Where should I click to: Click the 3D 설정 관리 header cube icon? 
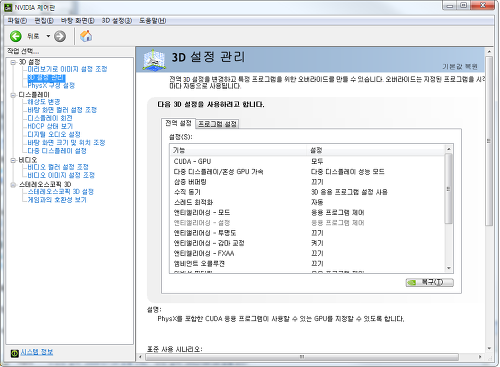pos(154,60)
